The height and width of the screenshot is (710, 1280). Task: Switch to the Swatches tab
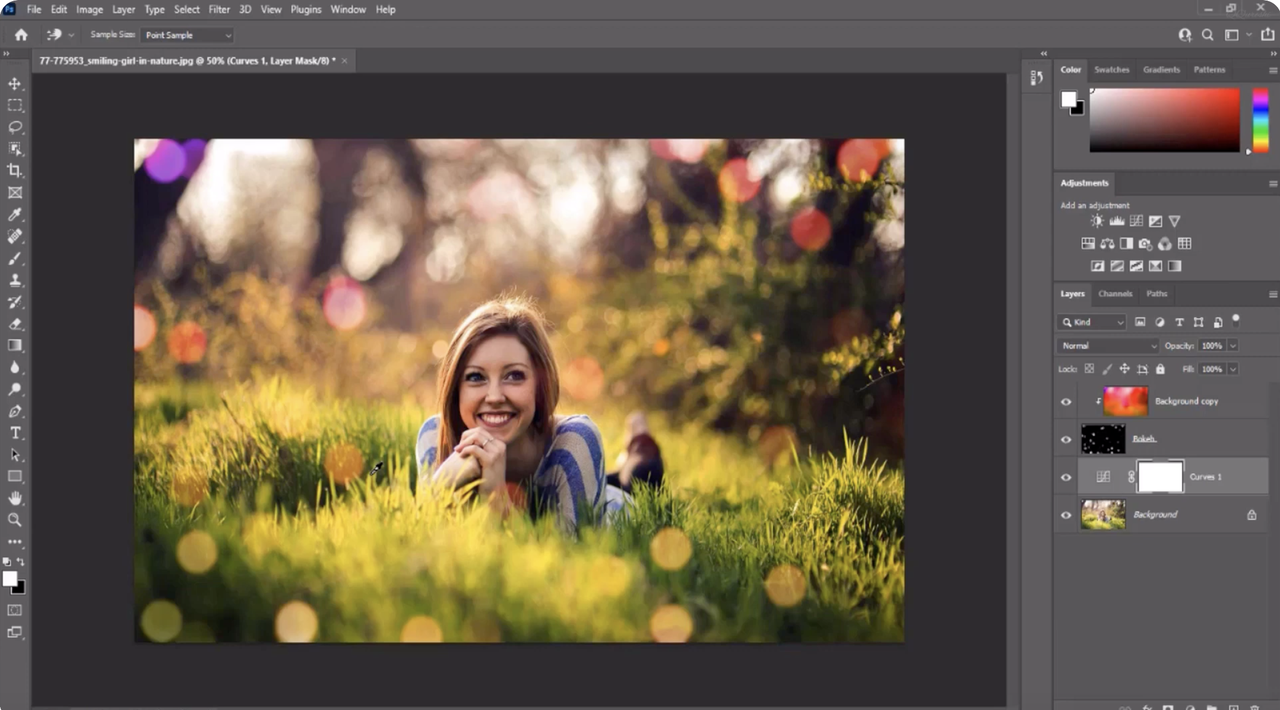coord(1111,70)
